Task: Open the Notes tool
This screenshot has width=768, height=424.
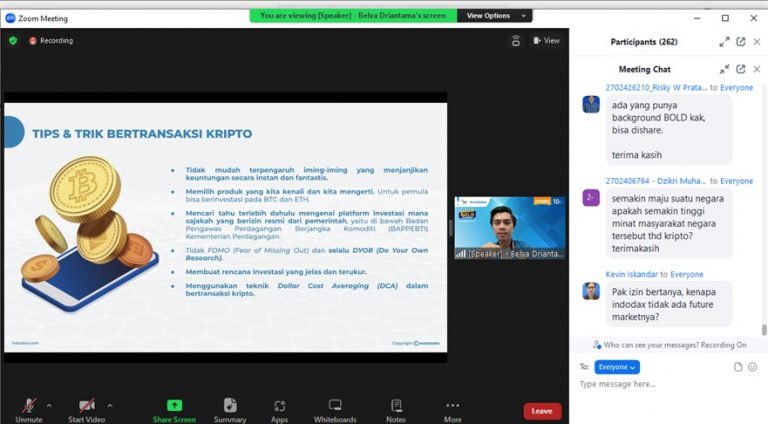Action: tap(396, 410)
